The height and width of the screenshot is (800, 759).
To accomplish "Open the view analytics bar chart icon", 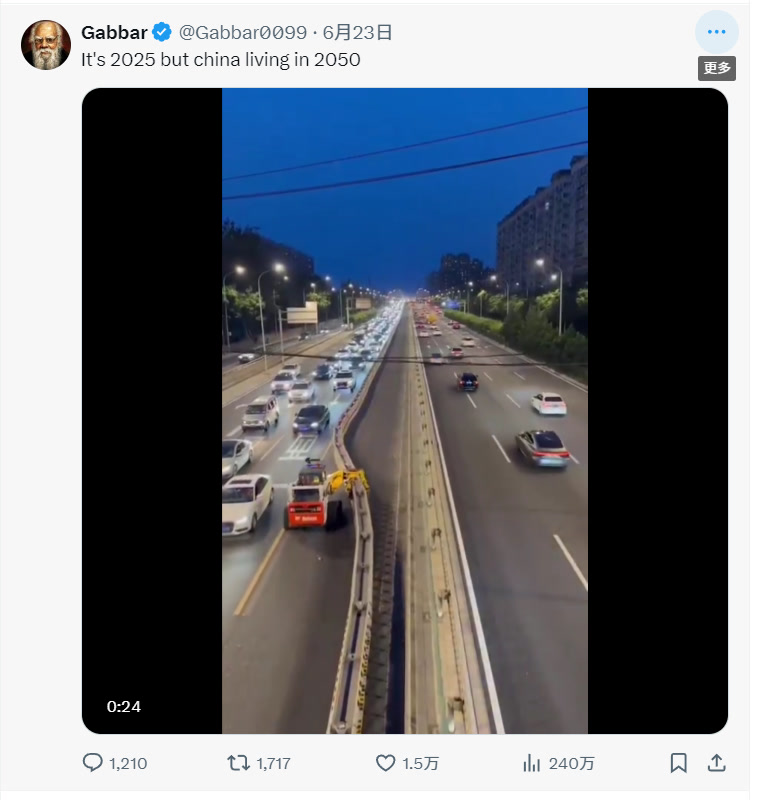I will (532, 763).
